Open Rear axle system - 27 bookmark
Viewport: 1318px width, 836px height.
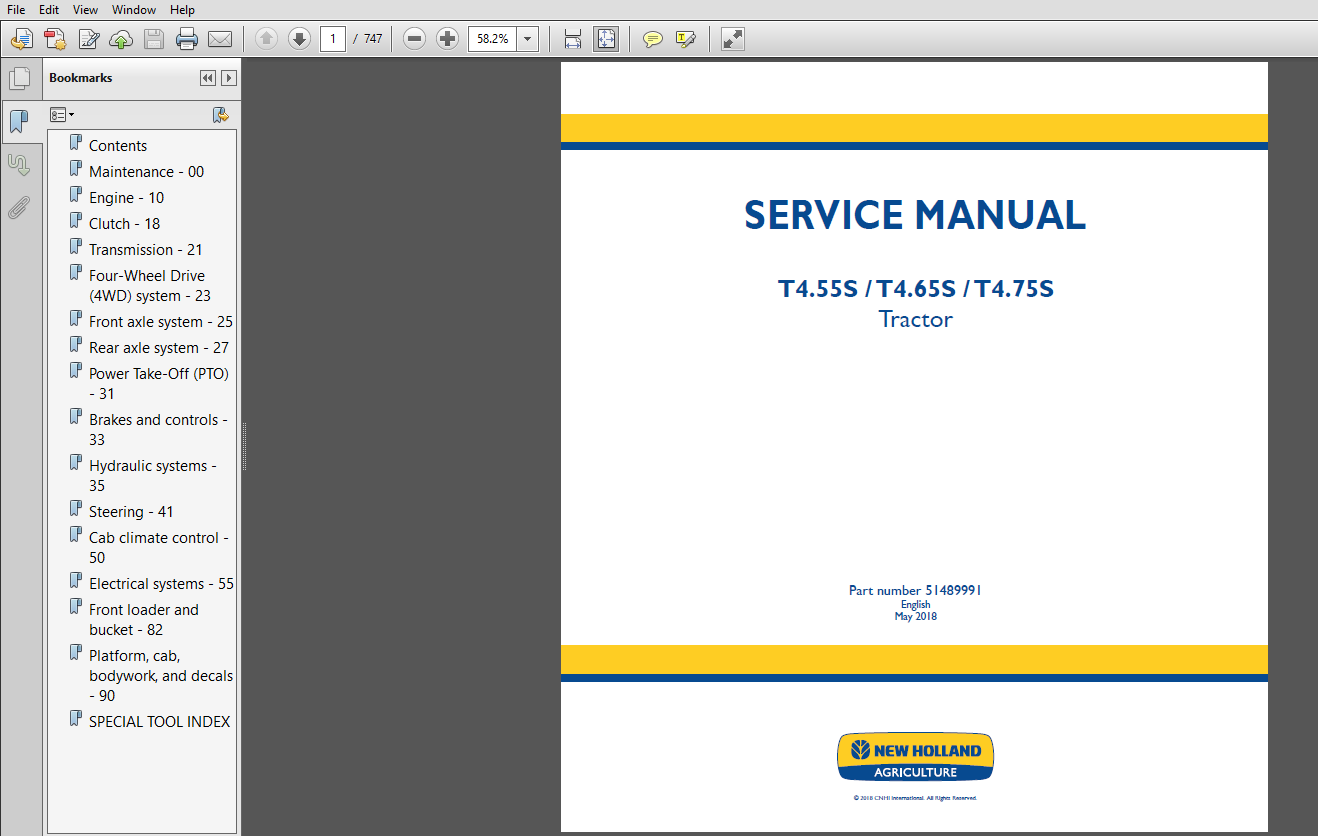159,348
